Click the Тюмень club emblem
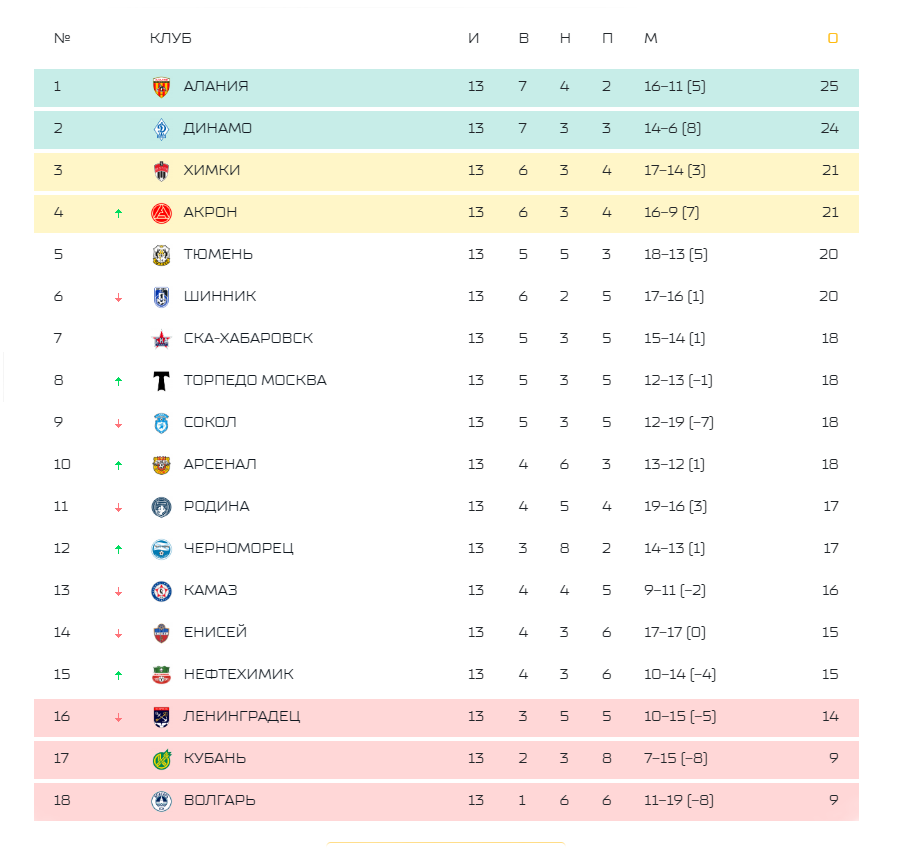This screenshot has width=902, height=849. (x=161, y=255)
